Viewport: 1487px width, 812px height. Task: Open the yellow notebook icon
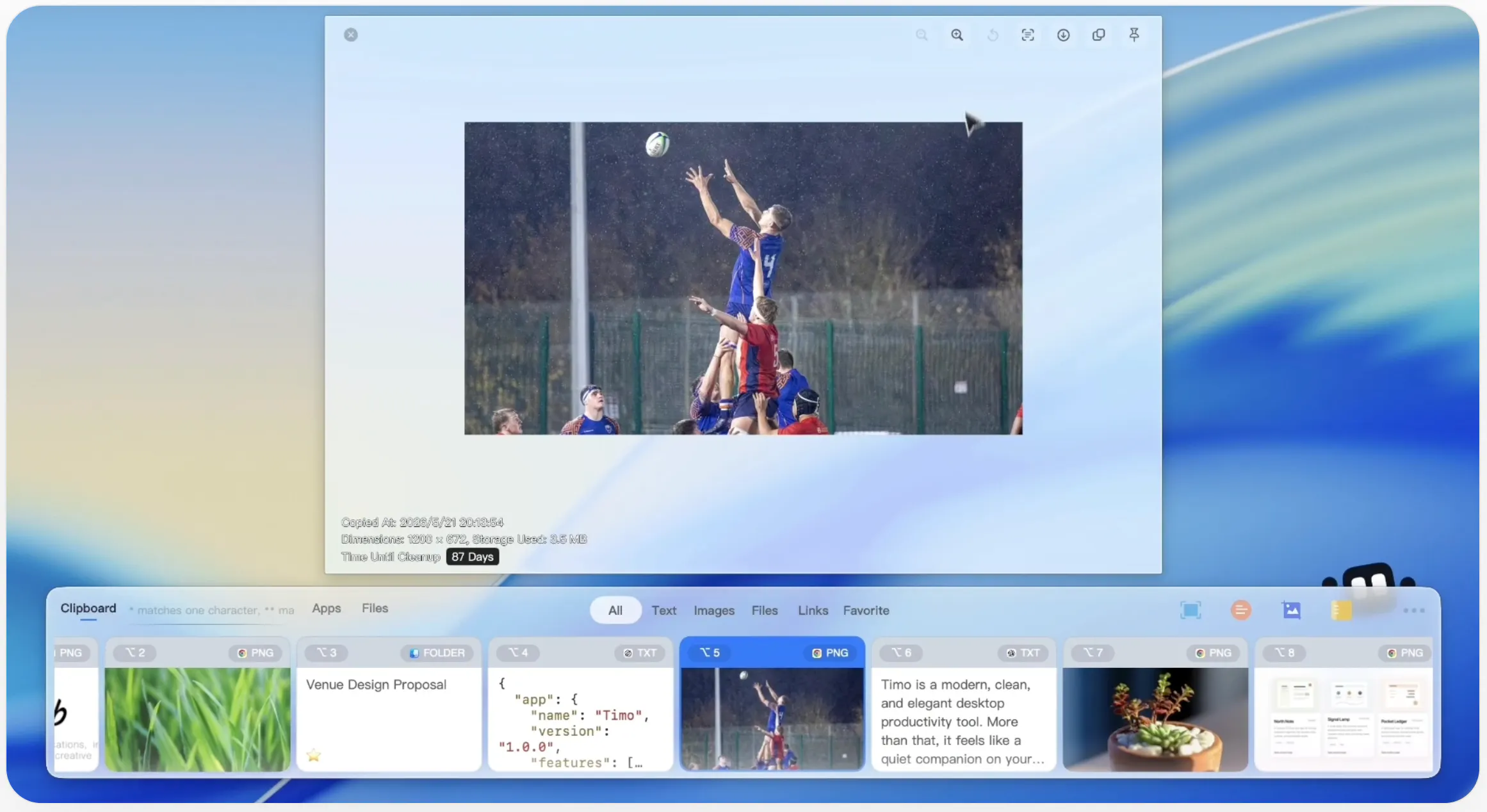tap(1342, 610)
